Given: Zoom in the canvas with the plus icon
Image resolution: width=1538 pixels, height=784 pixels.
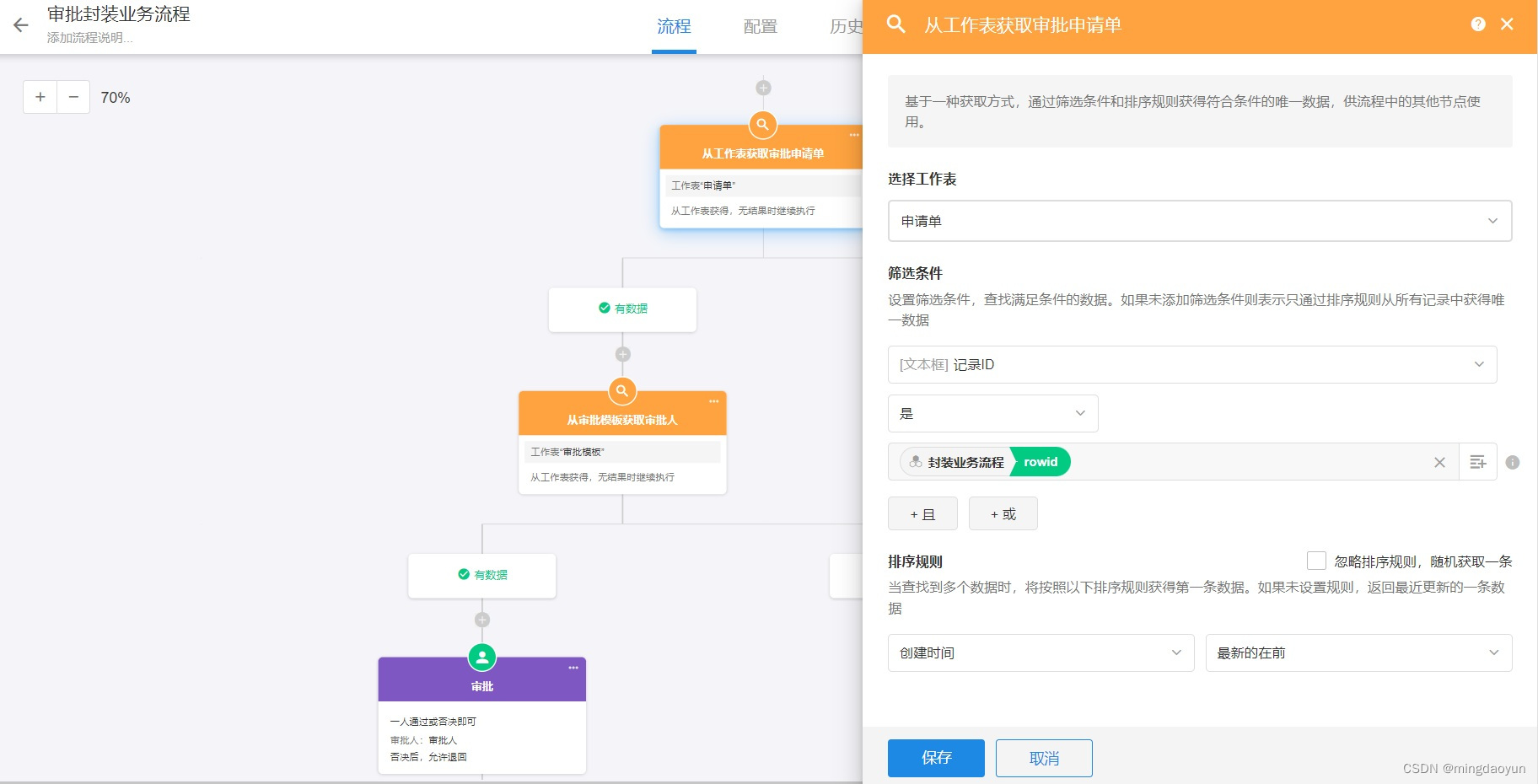Looking at the screenshot, I should click(x=39, y=96).
